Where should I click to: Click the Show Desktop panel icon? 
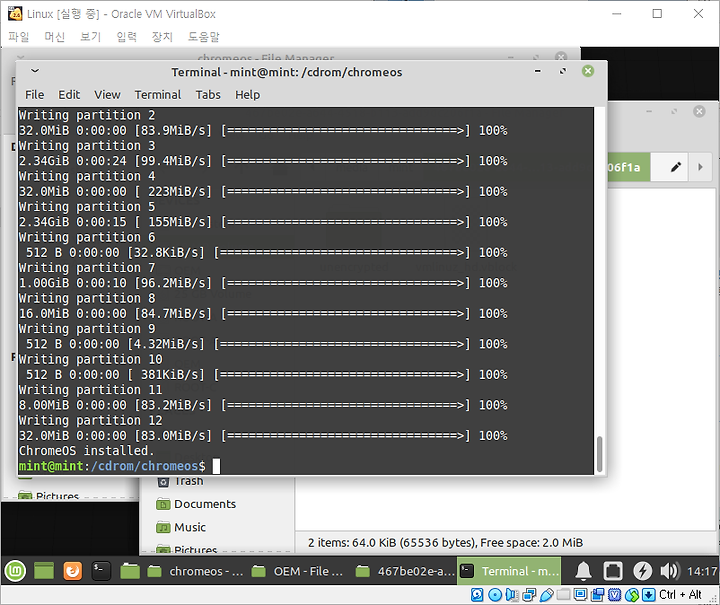(x=44, y=571)
